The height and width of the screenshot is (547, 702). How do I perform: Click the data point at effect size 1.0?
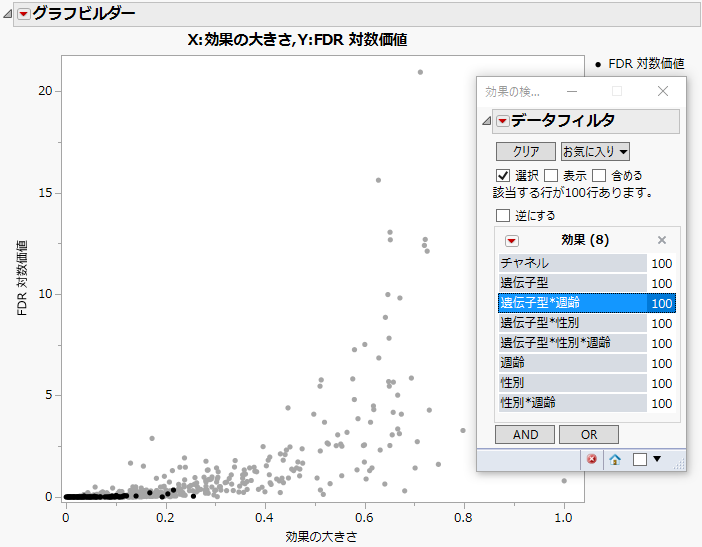pyautogui.click(x=564, y=481)
